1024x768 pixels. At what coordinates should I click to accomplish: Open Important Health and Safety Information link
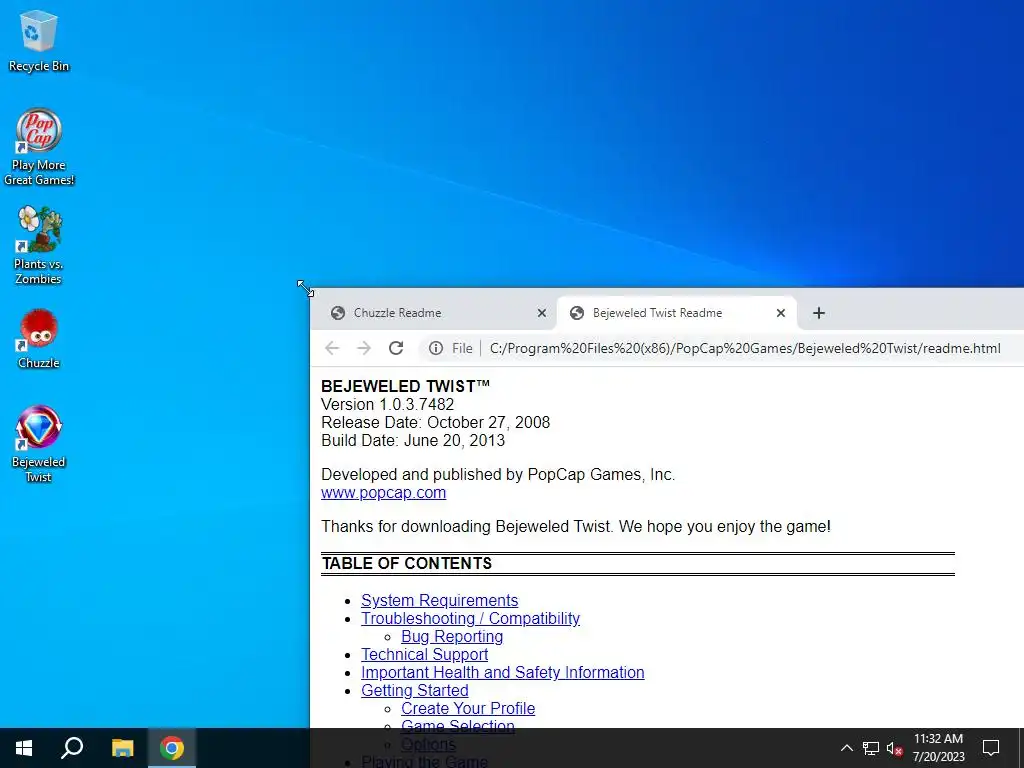[x=502, y=673]
